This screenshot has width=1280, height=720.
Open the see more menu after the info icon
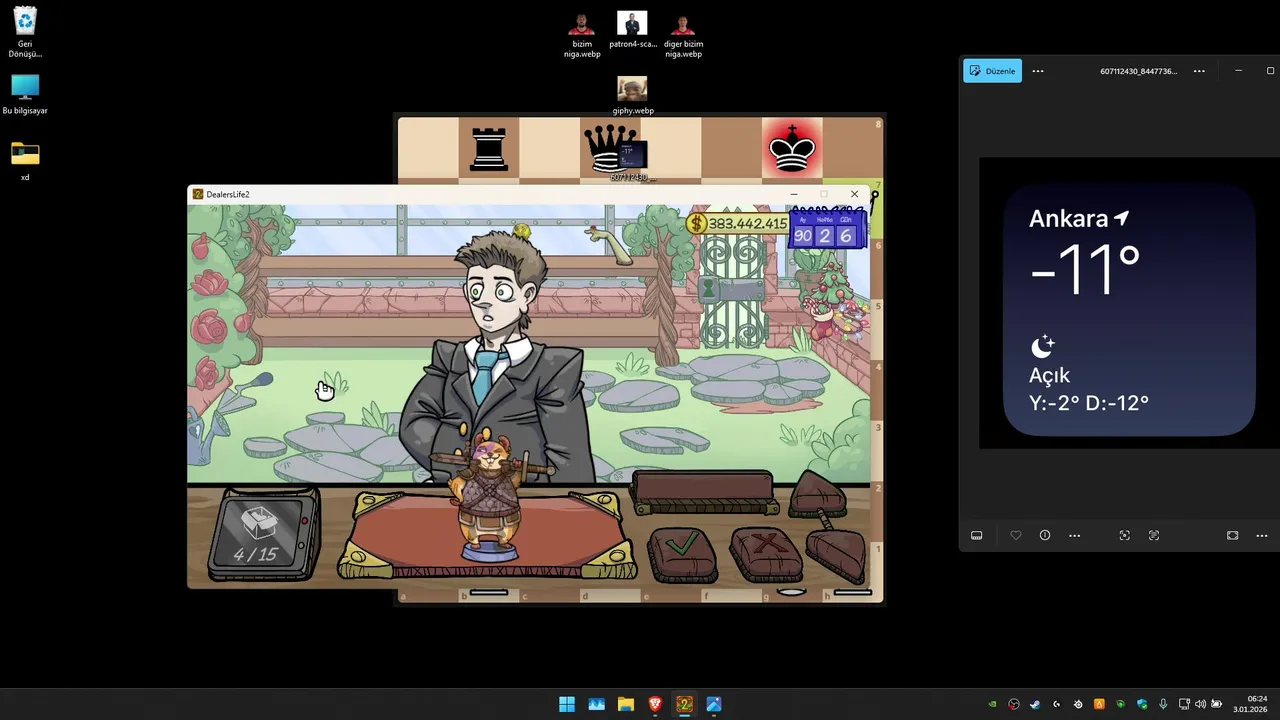point(1075,536)
